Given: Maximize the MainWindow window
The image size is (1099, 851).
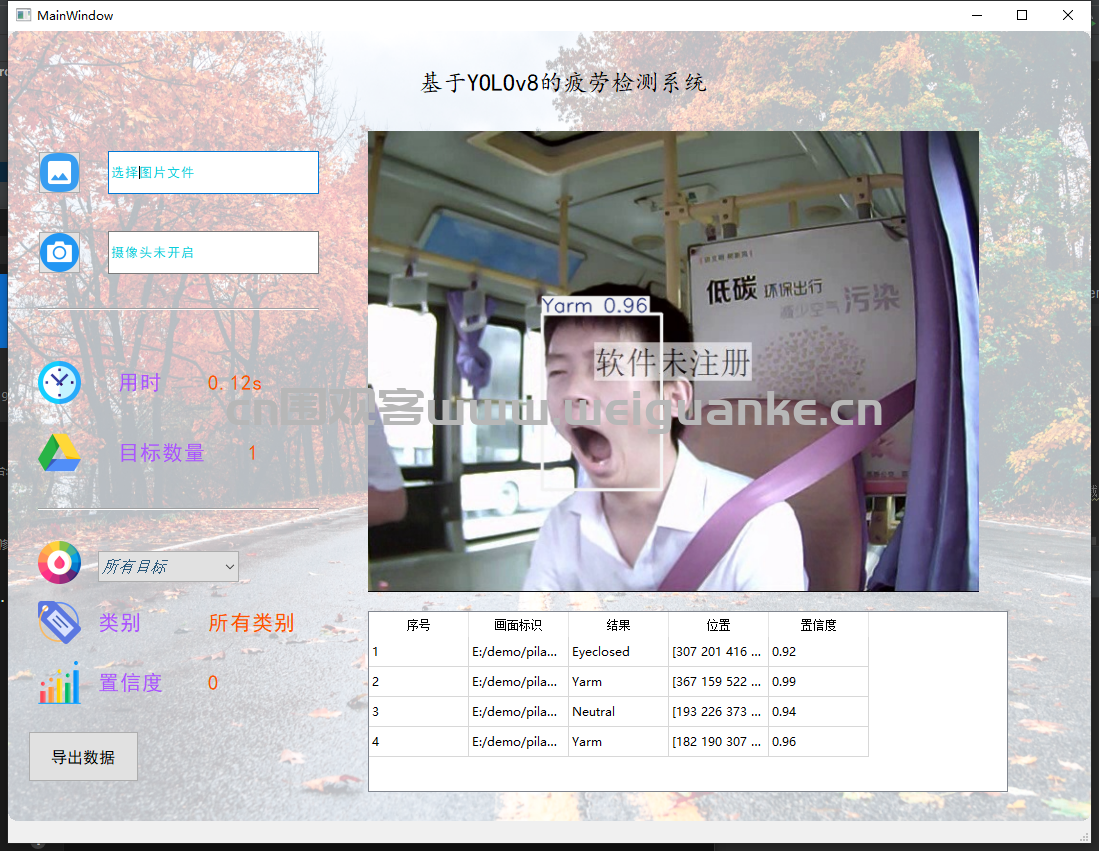Looking at the screenshot, I should pyautogui.click(x=1021, y=15).
